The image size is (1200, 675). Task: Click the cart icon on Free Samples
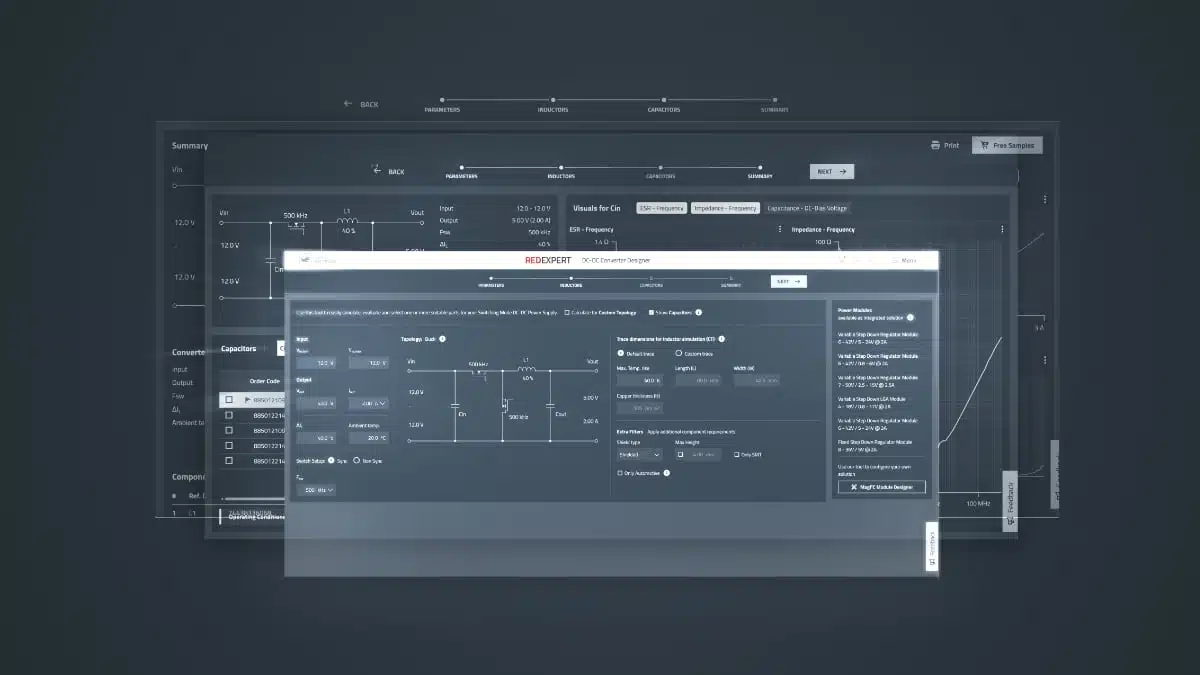click(984, 145)
